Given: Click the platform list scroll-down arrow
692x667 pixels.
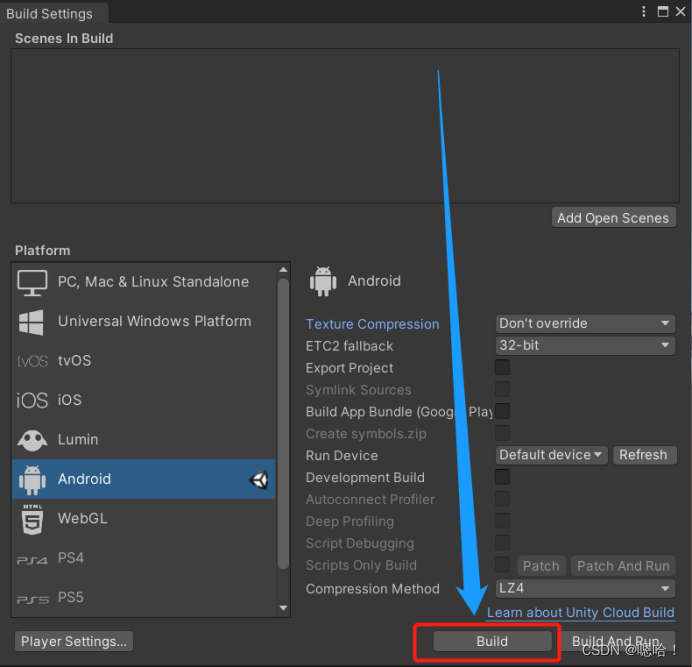Looking at the screenshot, I should pyautogui.click(x=283, y=608).
